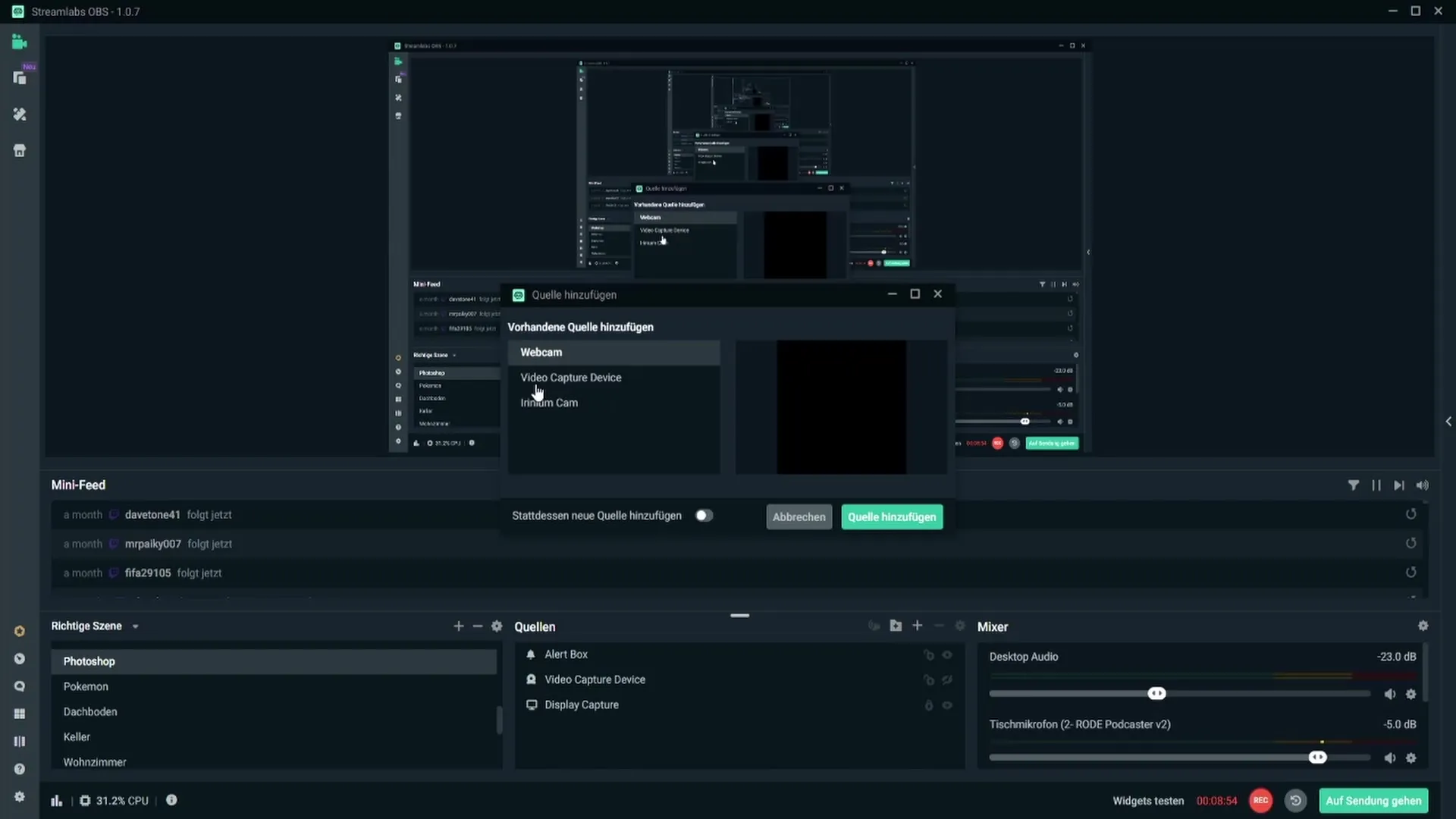Screen dimensions: 1456x819
Task: Click the Auf Sendung gehen button
Action: point(1373,801)
